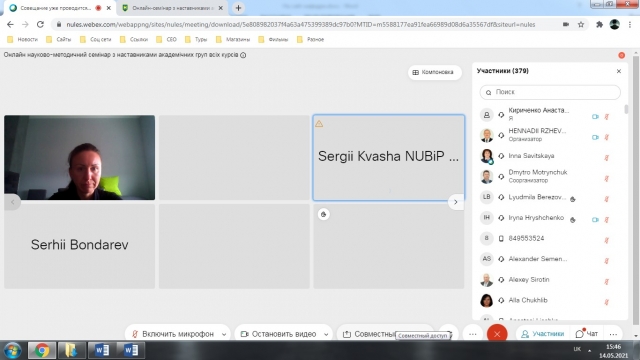Click the browser back arrow

(x=10, y=24)
